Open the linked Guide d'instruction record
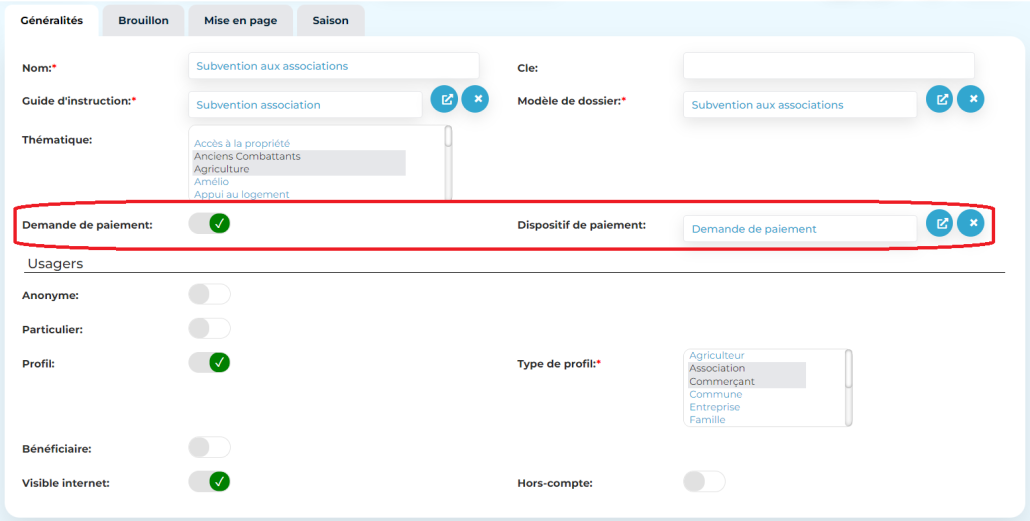 (444, 99)
